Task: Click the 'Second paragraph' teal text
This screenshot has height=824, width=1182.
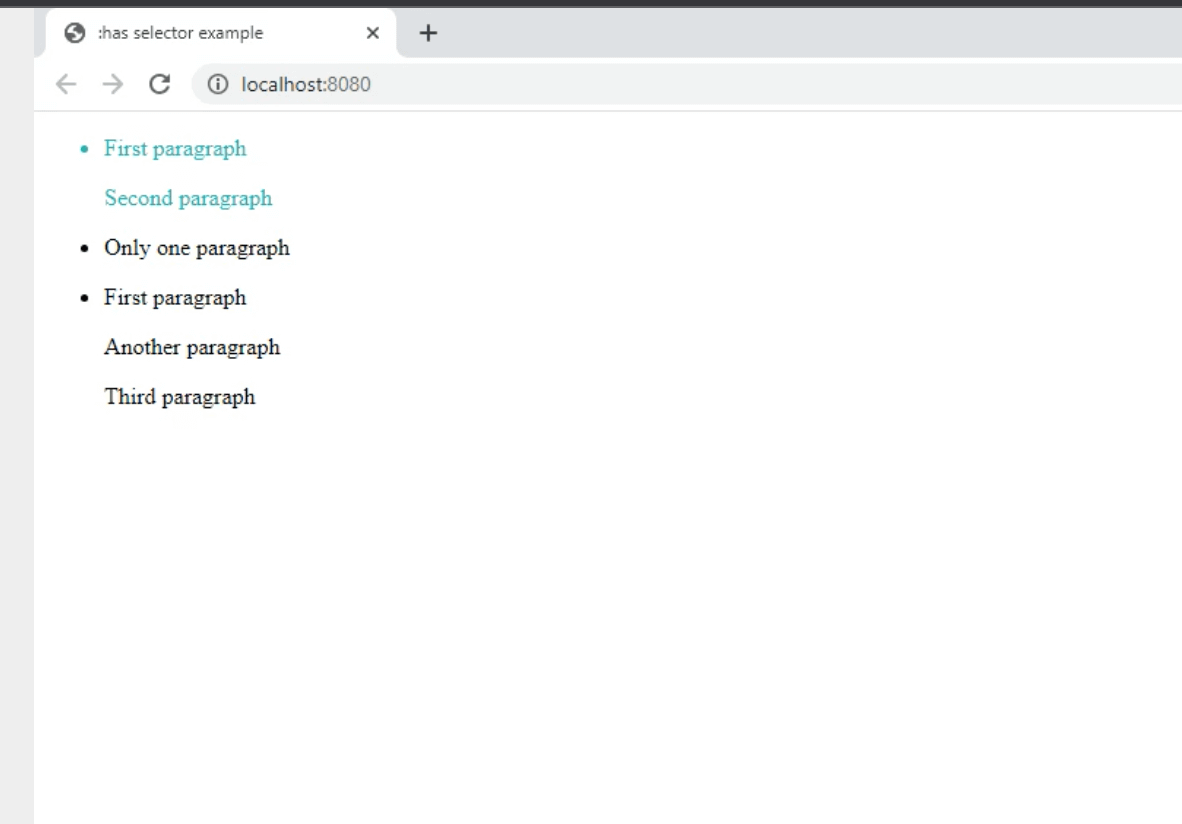Action: click(187, 198)
